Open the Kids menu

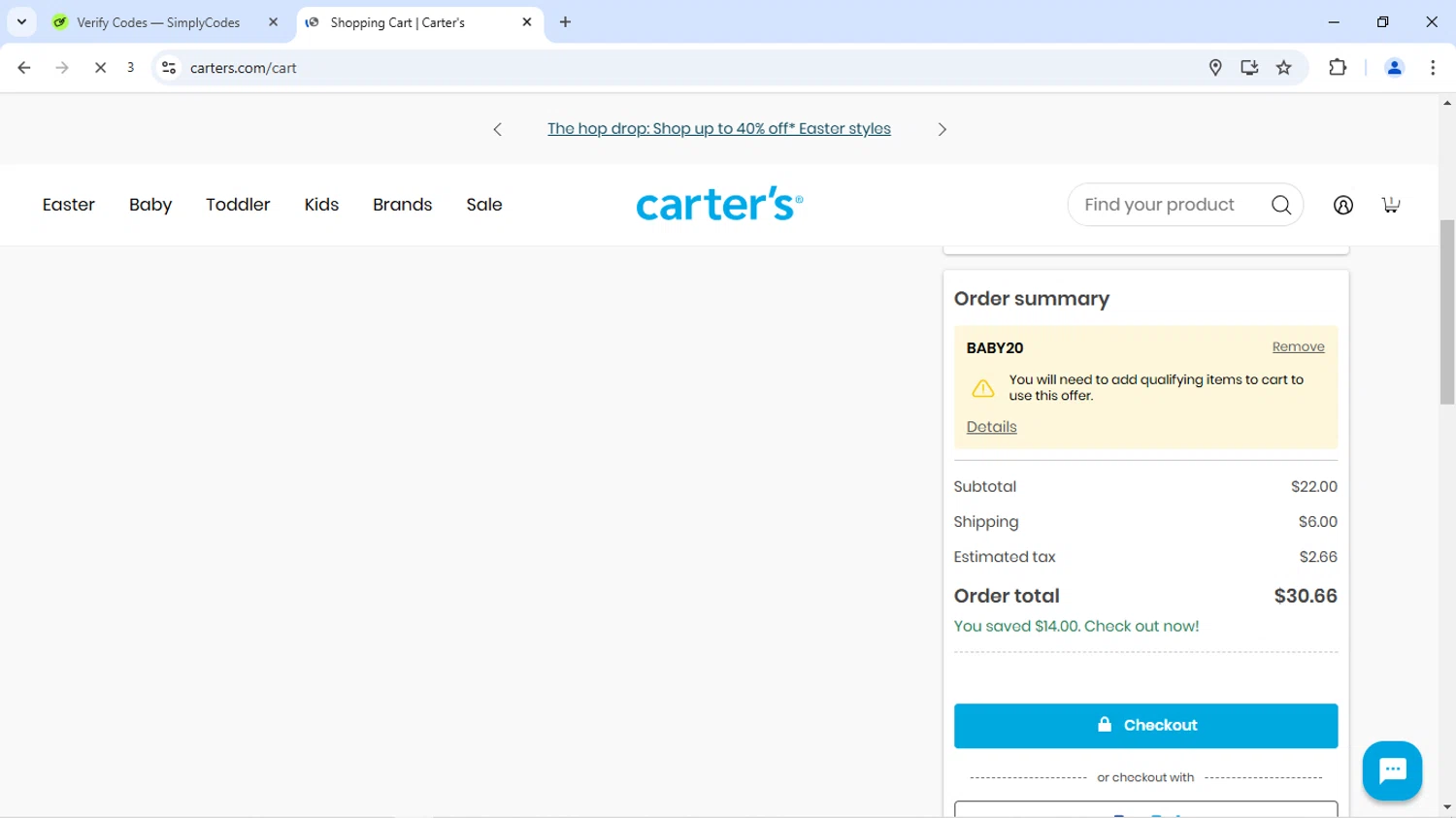pyautogui.click(x=321, y=205)
